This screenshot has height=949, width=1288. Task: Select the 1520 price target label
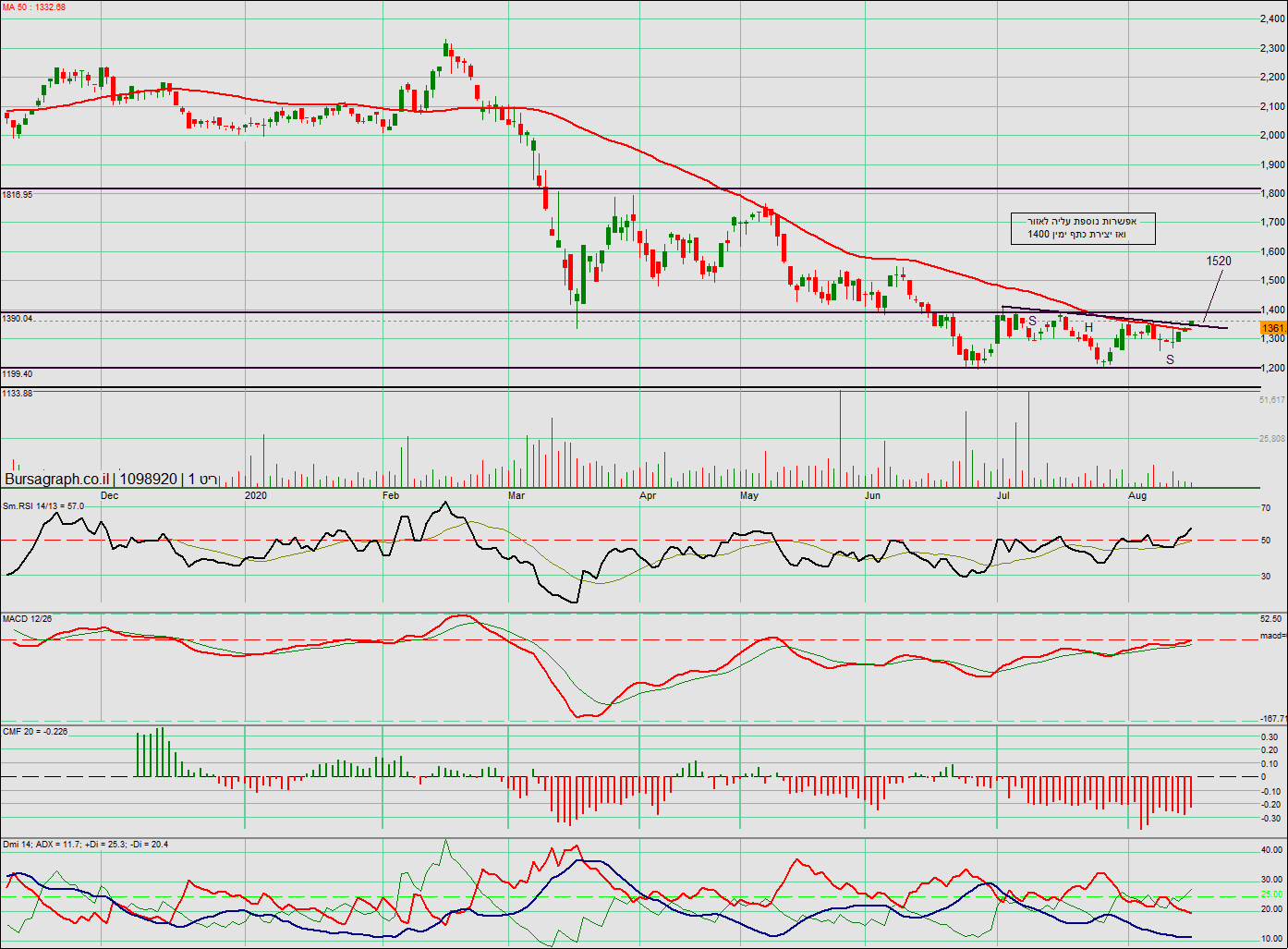[x=1218, y=261]
